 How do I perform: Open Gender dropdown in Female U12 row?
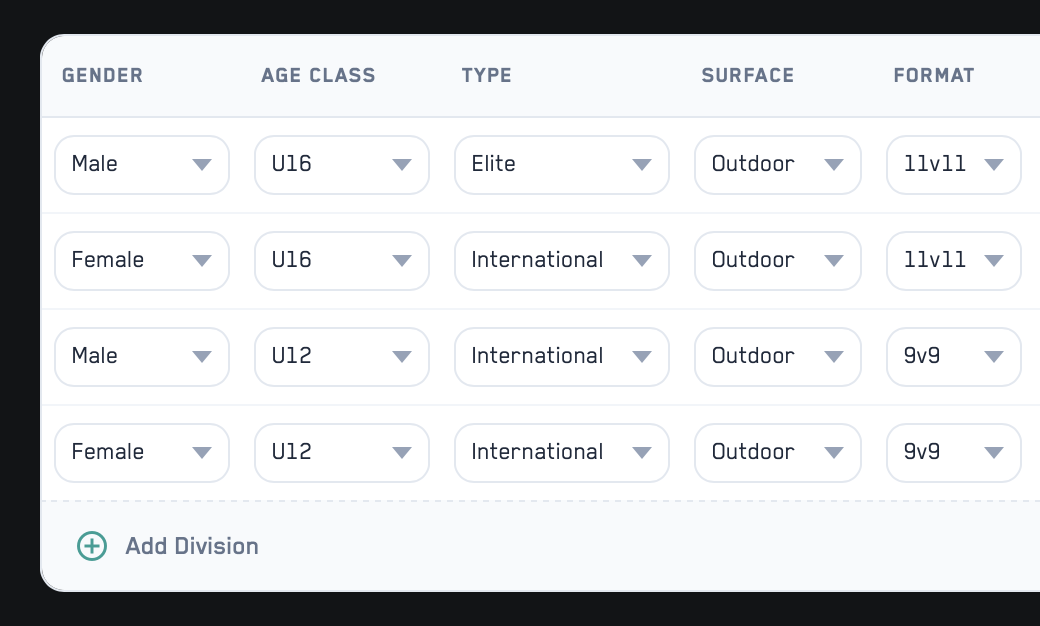click(x=142, y=453)
